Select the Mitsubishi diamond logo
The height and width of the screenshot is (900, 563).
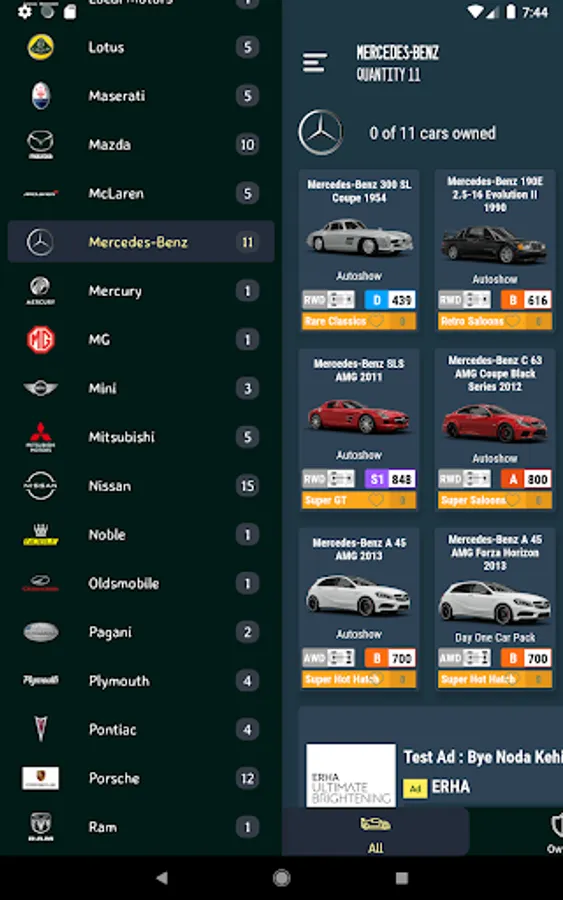pos(40,437)
